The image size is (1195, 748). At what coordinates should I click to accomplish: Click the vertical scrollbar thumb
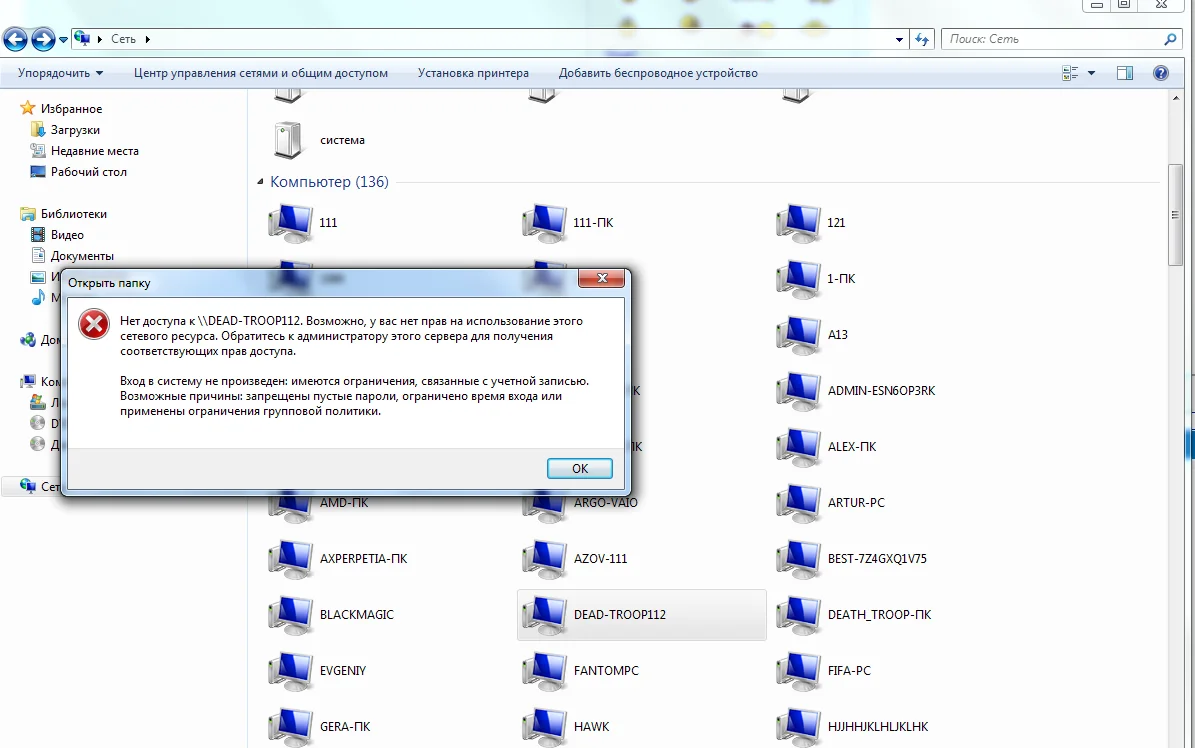coord(1174,216)
